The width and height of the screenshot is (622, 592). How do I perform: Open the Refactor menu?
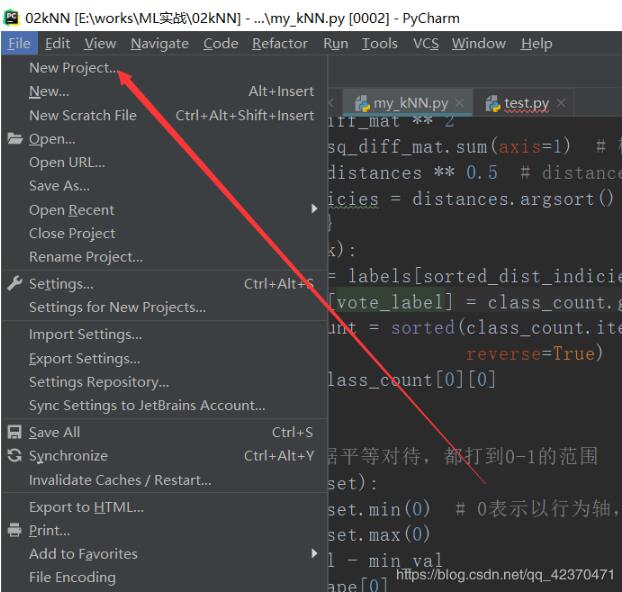pyautogui.click(x=280, y=43)
